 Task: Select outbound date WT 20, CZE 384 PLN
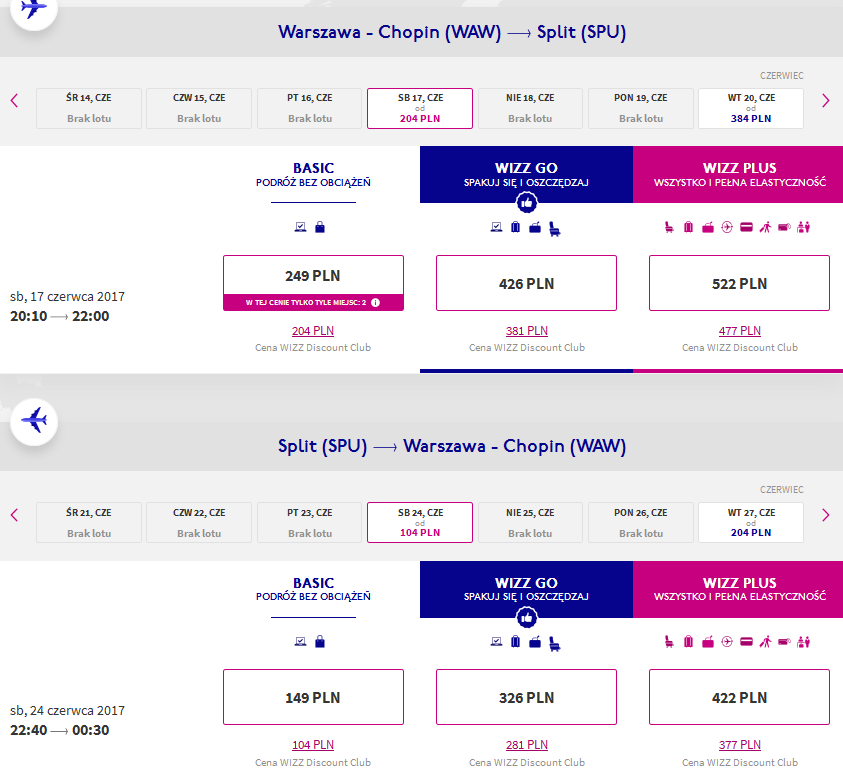coord(751,108)
